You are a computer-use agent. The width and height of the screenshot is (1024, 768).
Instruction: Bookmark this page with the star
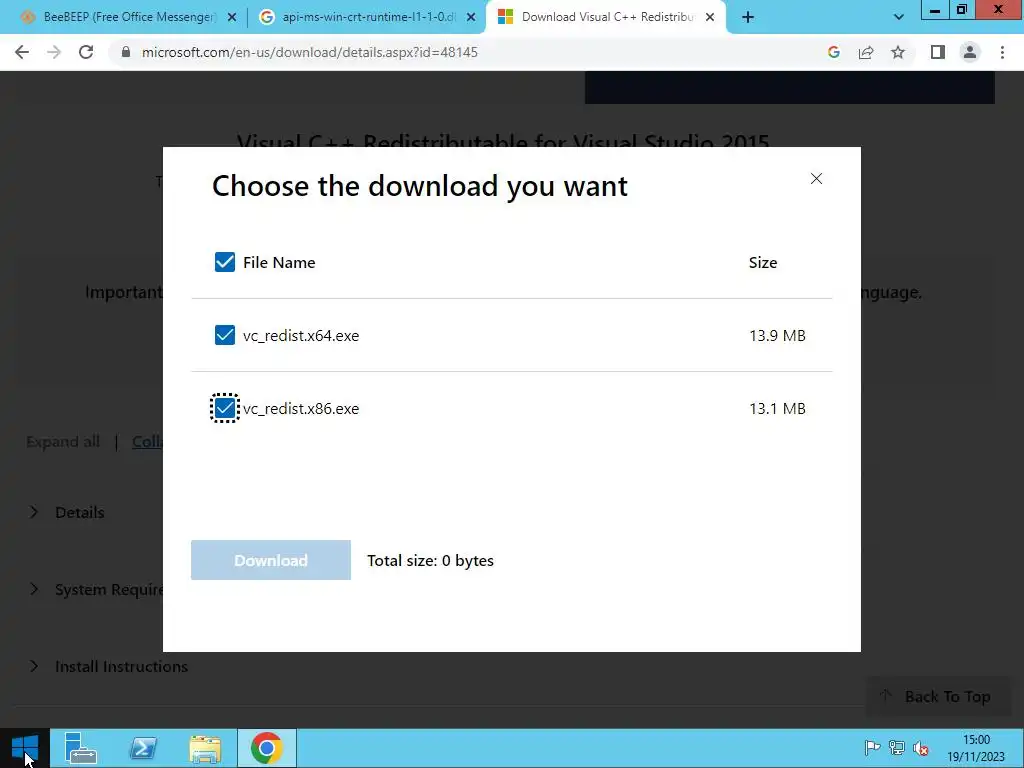(898, 52)
